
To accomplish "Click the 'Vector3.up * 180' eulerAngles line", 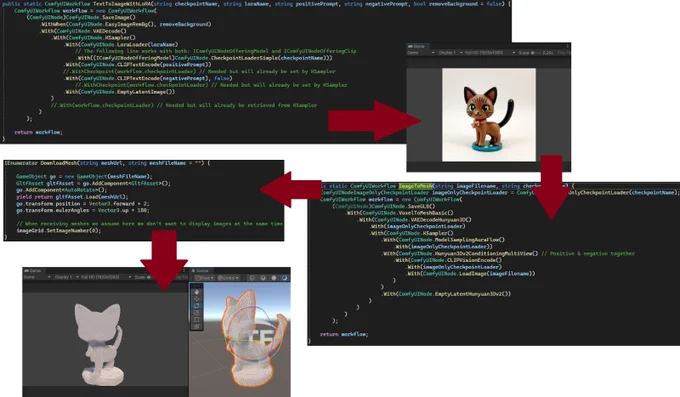I will coord(82,210).
